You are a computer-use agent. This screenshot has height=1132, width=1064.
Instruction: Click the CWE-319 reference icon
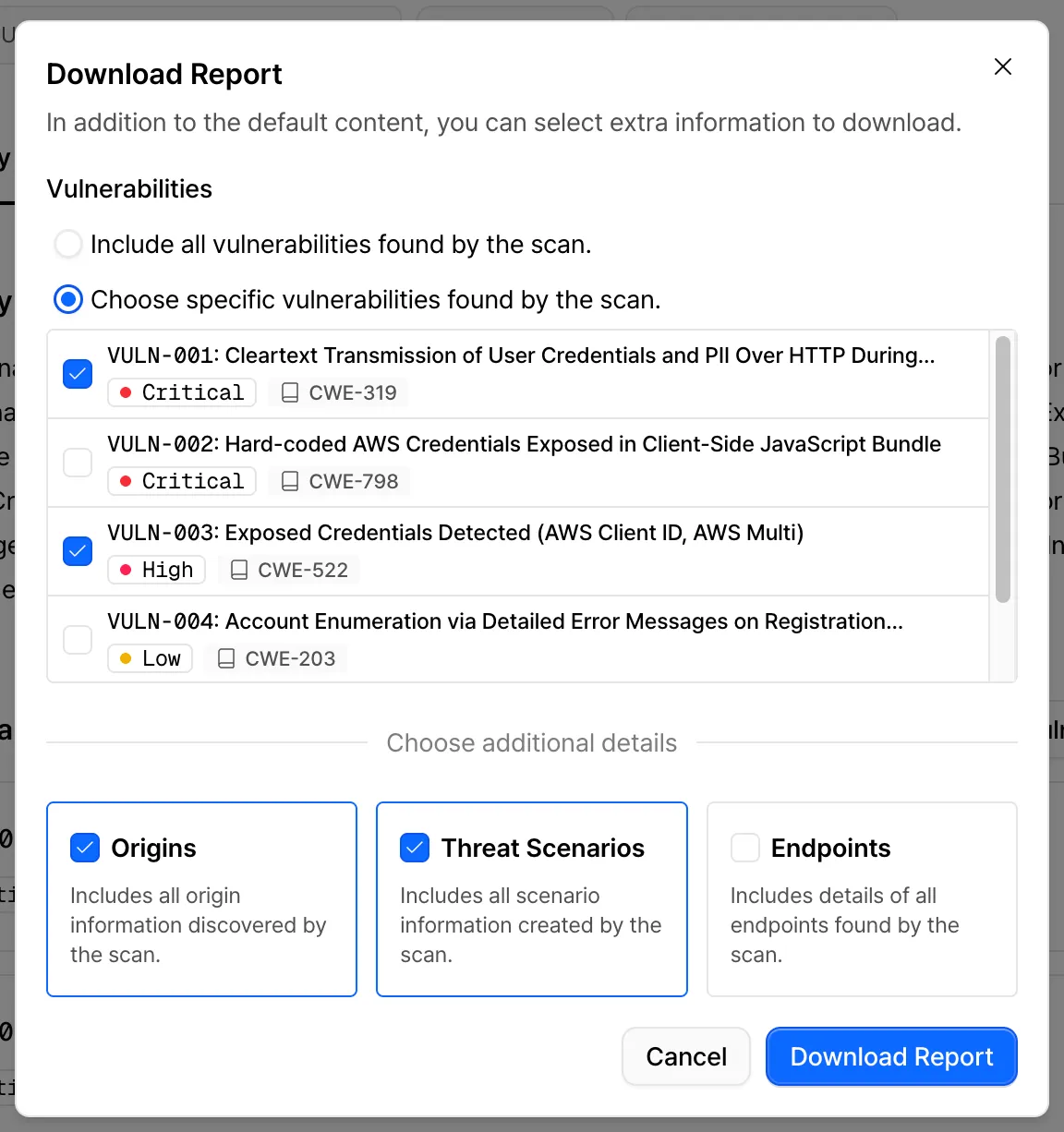click(291, 391)
